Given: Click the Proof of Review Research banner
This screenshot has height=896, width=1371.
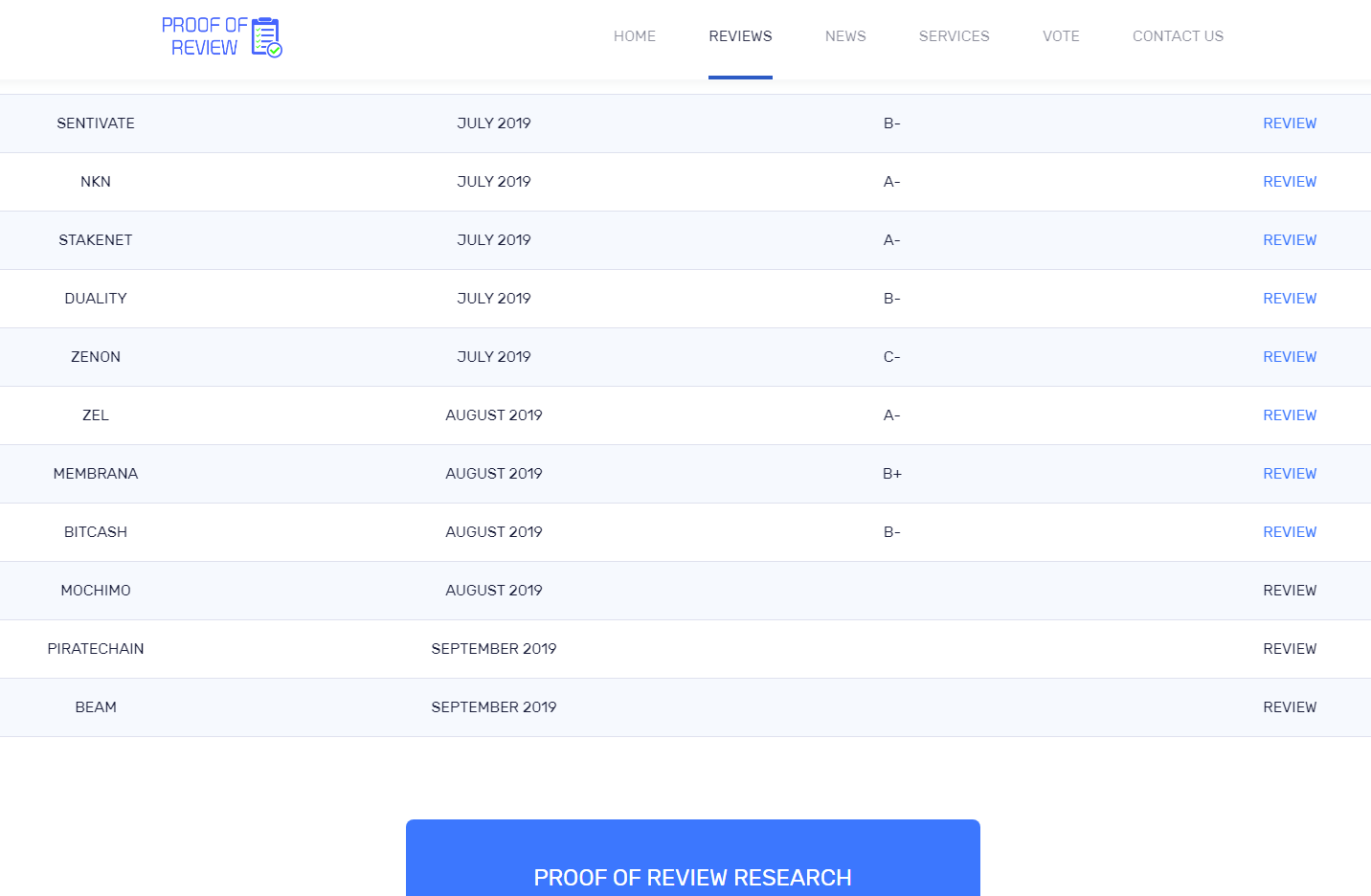Looking at the screenshot, I should [x=693, y=858].
